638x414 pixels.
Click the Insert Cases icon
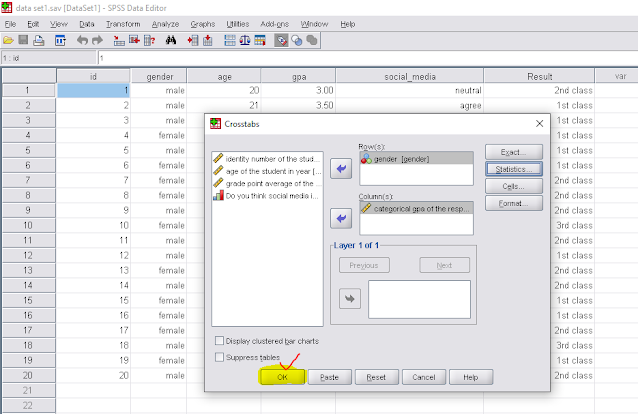pyautogui.click(x=192, y=40)
